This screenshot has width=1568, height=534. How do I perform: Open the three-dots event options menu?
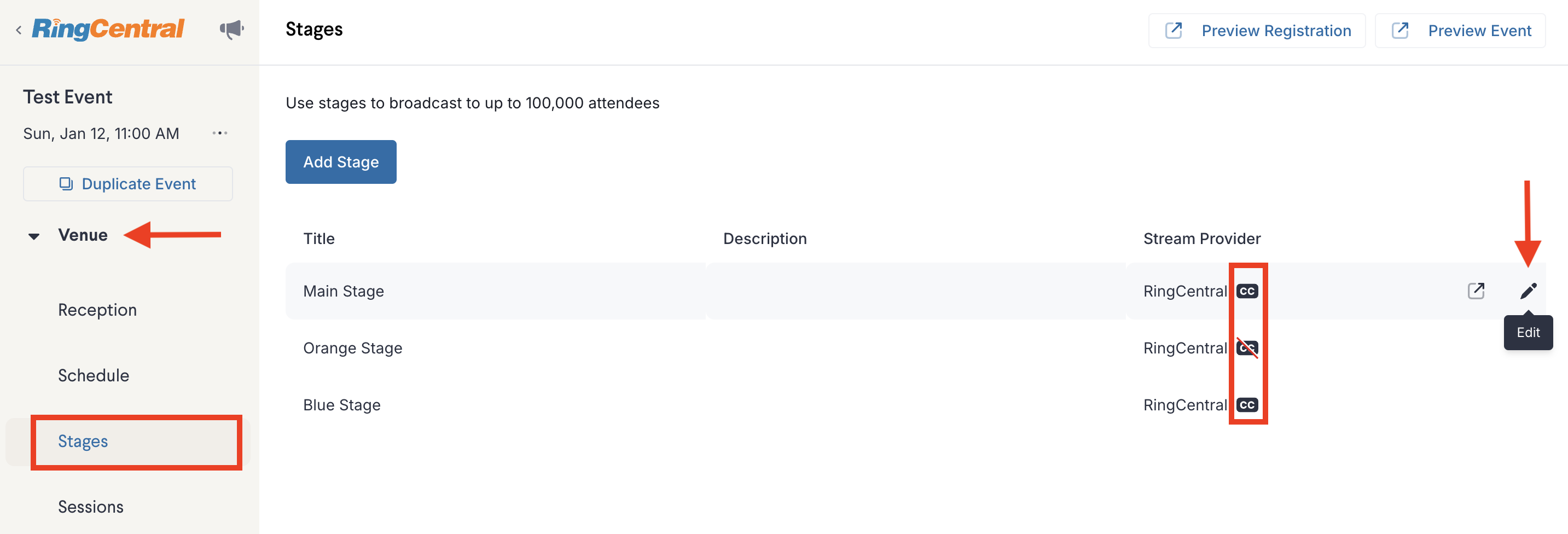[220, 133]
